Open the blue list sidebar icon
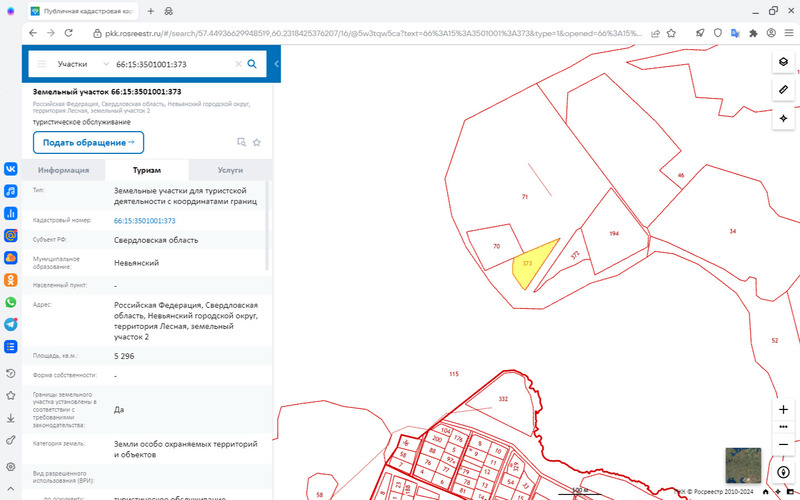The height and width of the screenshot is (500, 800). (x=11, y=346)
